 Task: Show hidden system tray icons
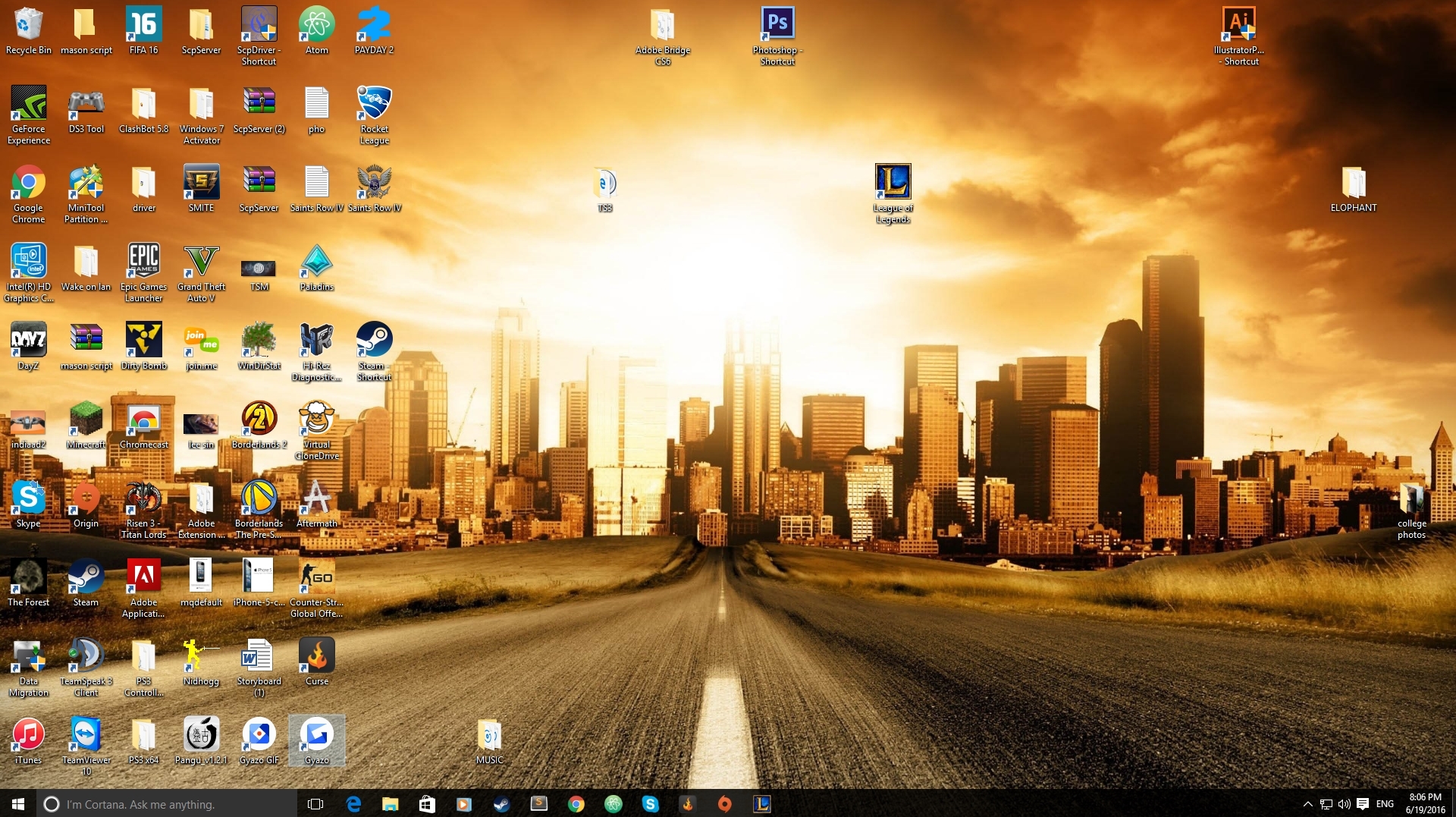1307,803
